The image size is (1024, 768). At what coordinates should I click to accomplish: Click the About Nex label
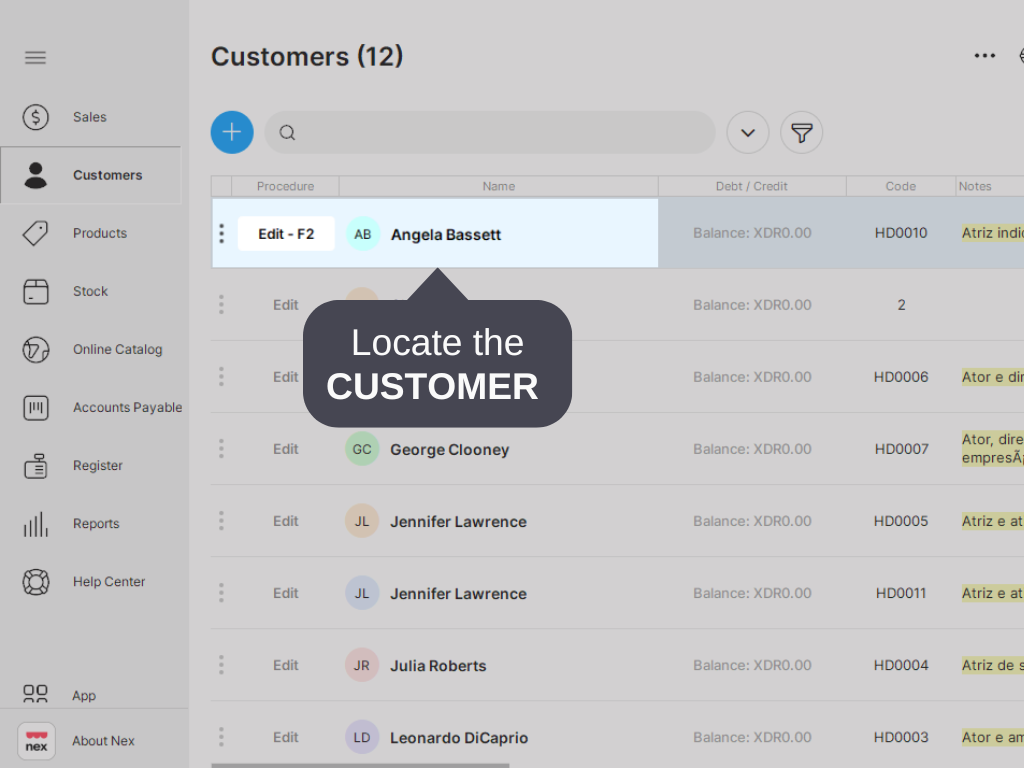tap(103, 741)
